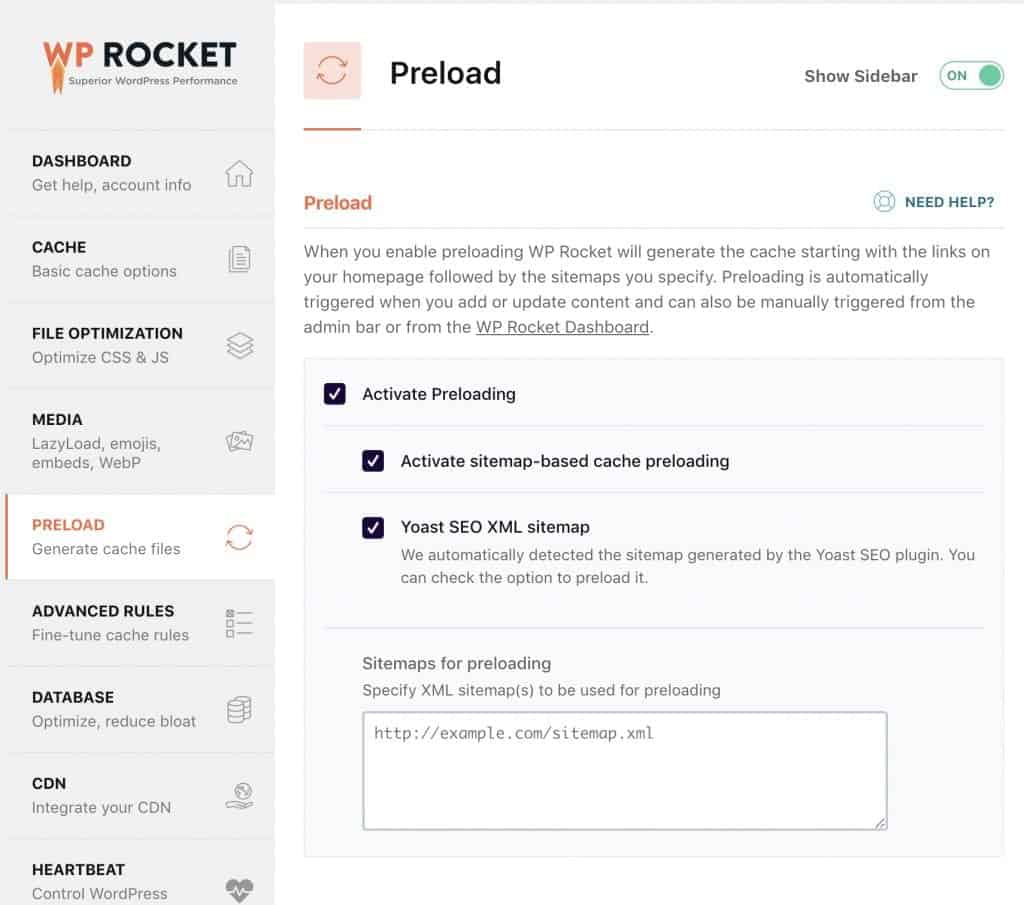
Task: Uncheck the Activate Preloading checkbox
Action: click(335, 394)
